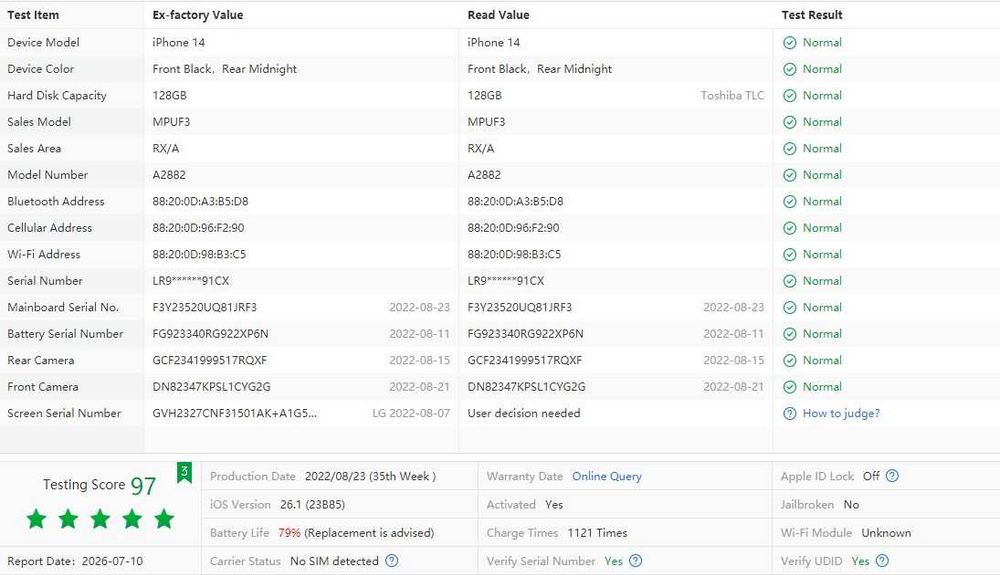Viewport: 1000px width, 575px height.
Task: Click read value RX/A for Sales Area
Action: pyautogui.click(x=481, y=148)
